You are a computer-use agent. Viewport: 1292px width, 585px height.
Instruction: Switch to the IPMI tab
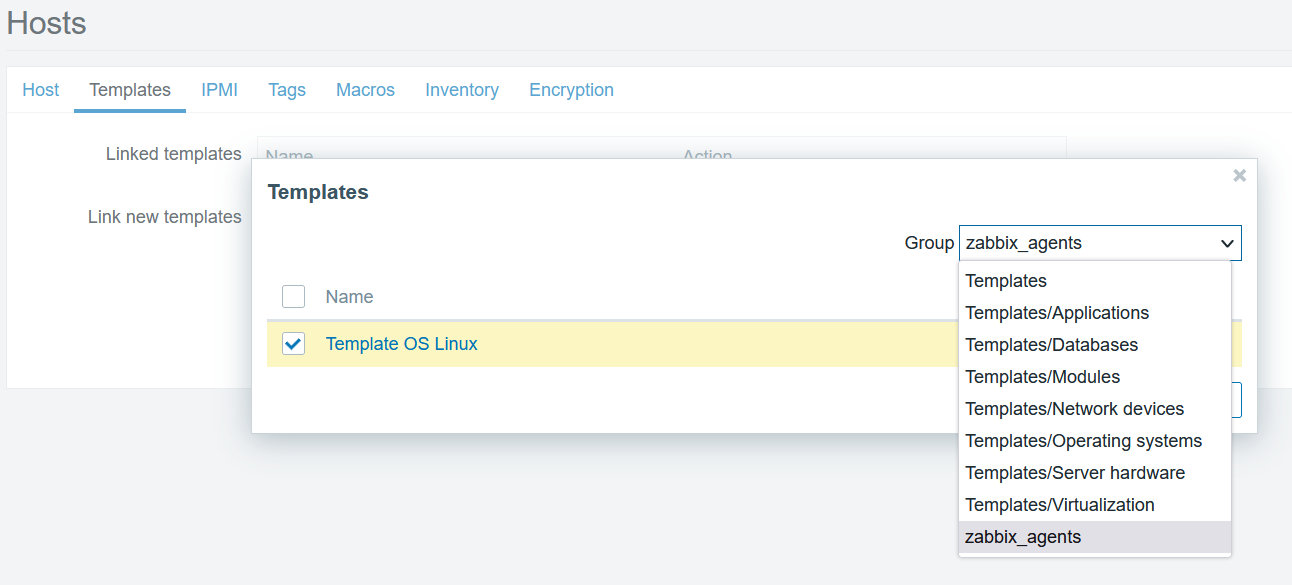(219, 89)
